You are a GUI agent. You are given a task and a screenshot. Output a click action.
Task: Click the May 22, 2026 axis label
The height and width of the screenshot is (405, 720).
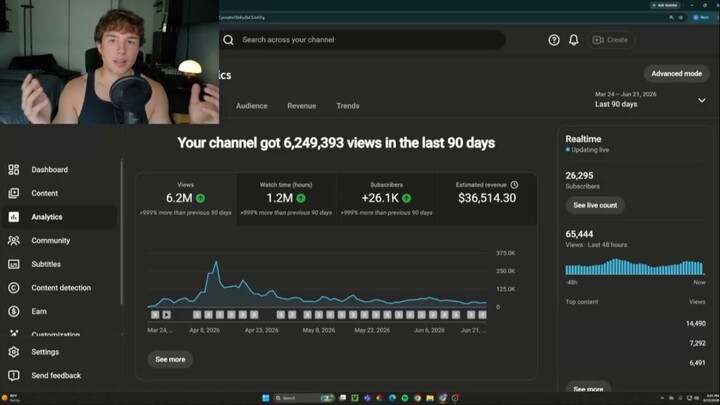tap(372, 330)
